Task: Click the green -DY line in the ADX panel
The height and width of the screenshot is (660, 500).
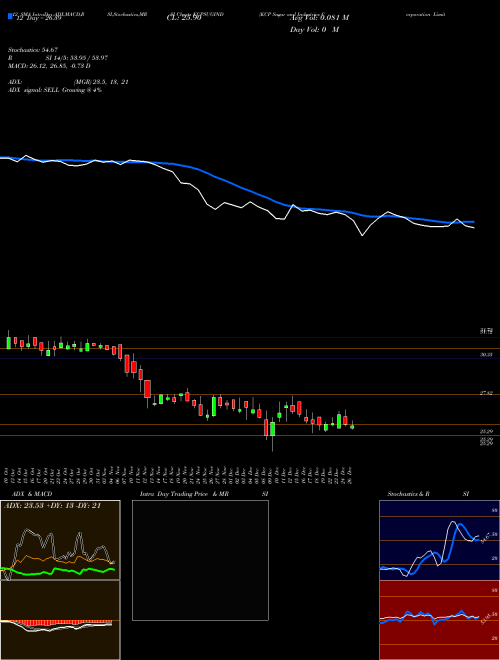Action: (x=59, y=571)
